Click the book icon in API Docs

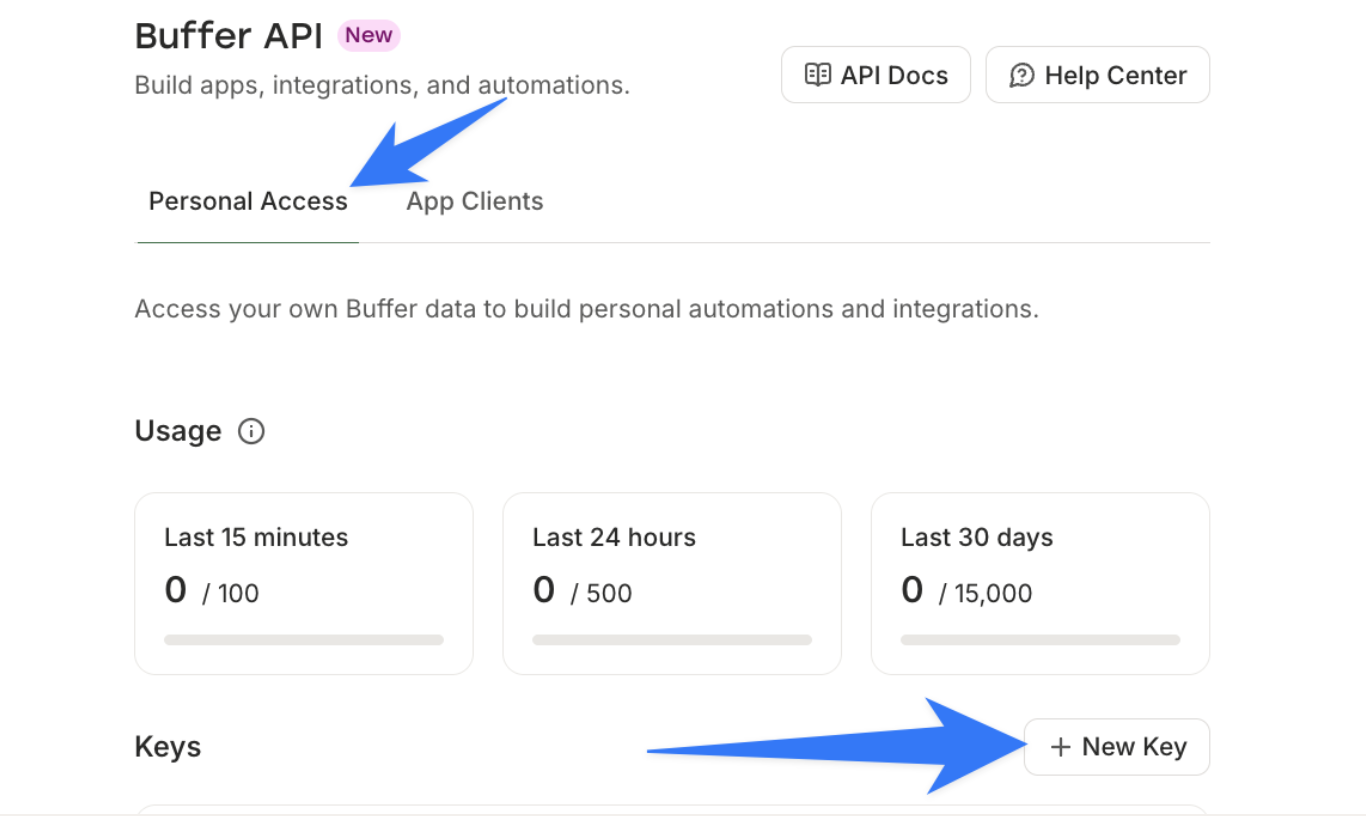(818, 75)
